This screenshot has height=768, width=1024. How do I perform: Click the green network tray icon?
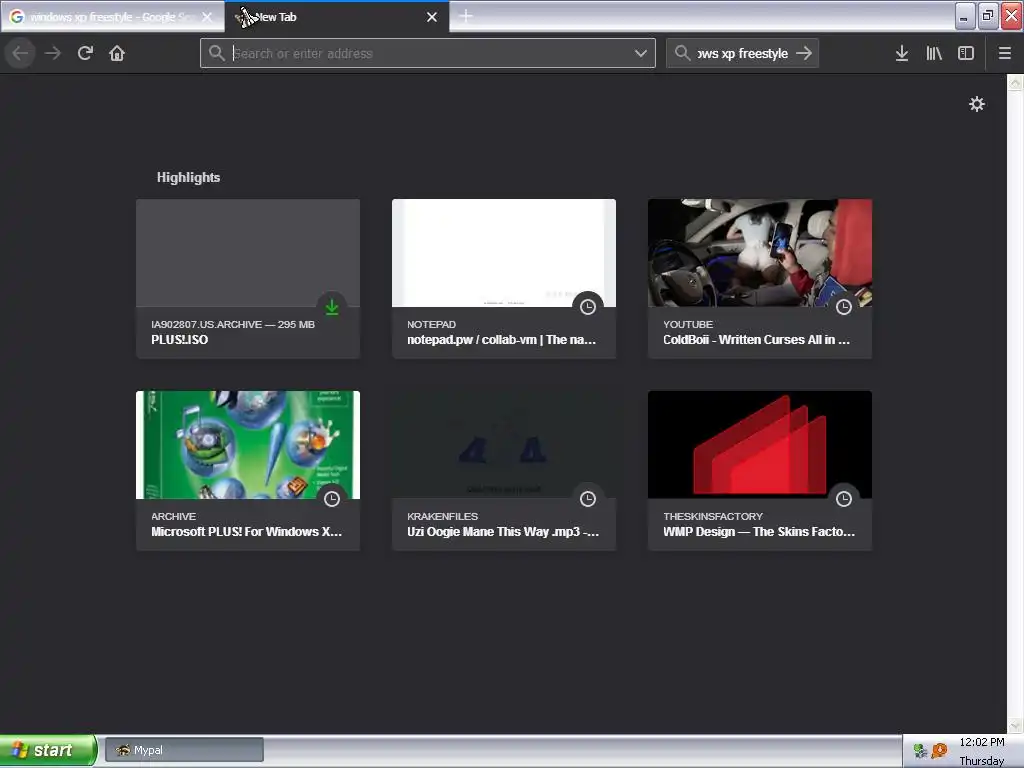coord(920,751)
